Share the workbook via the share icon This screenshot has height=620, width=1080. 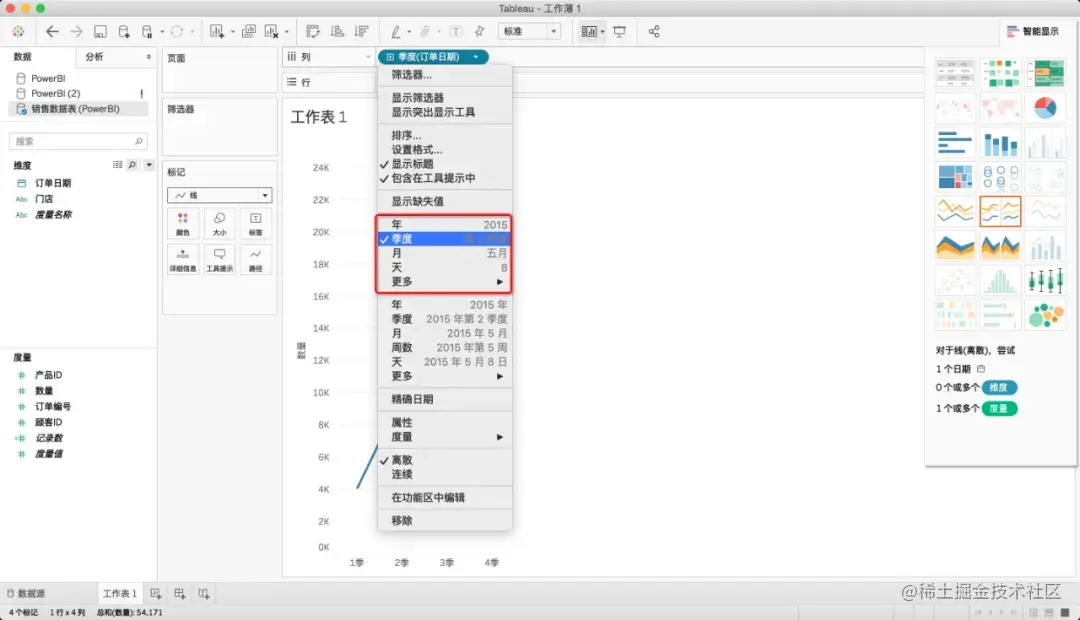pyautogui.click(x=654, y=31)
